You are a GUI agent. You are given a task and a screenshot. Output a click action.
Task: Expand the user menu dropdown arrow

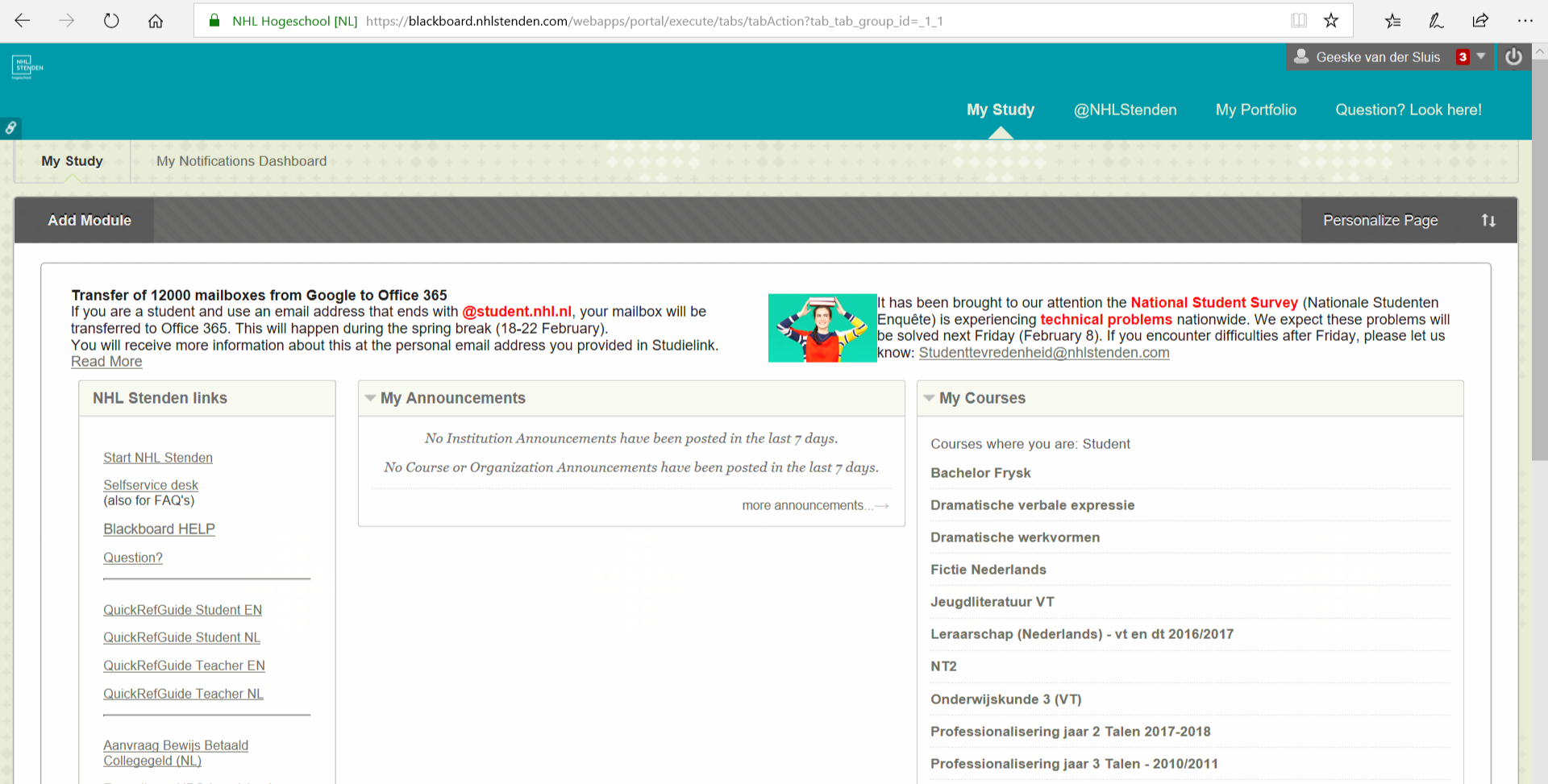pos(1481,56)
